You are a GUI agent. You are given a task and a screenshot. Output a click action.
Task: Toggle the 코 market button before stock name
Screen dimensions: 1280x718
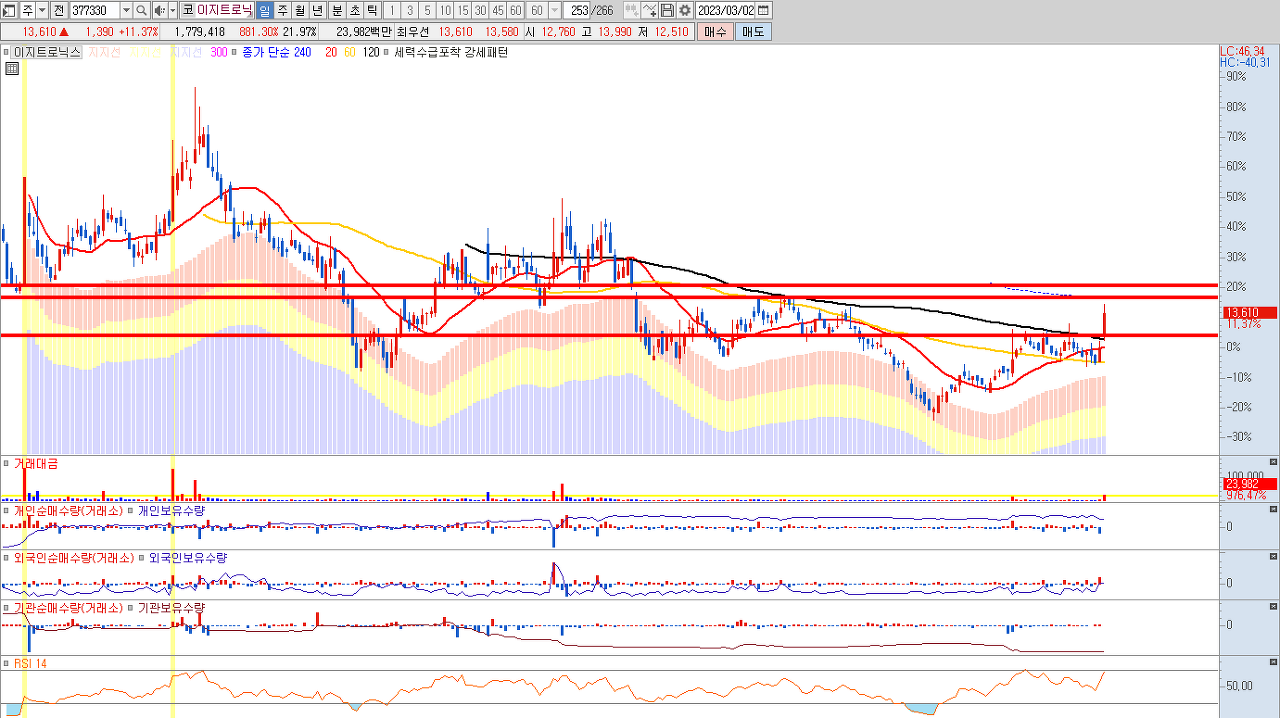pos(188,10)
